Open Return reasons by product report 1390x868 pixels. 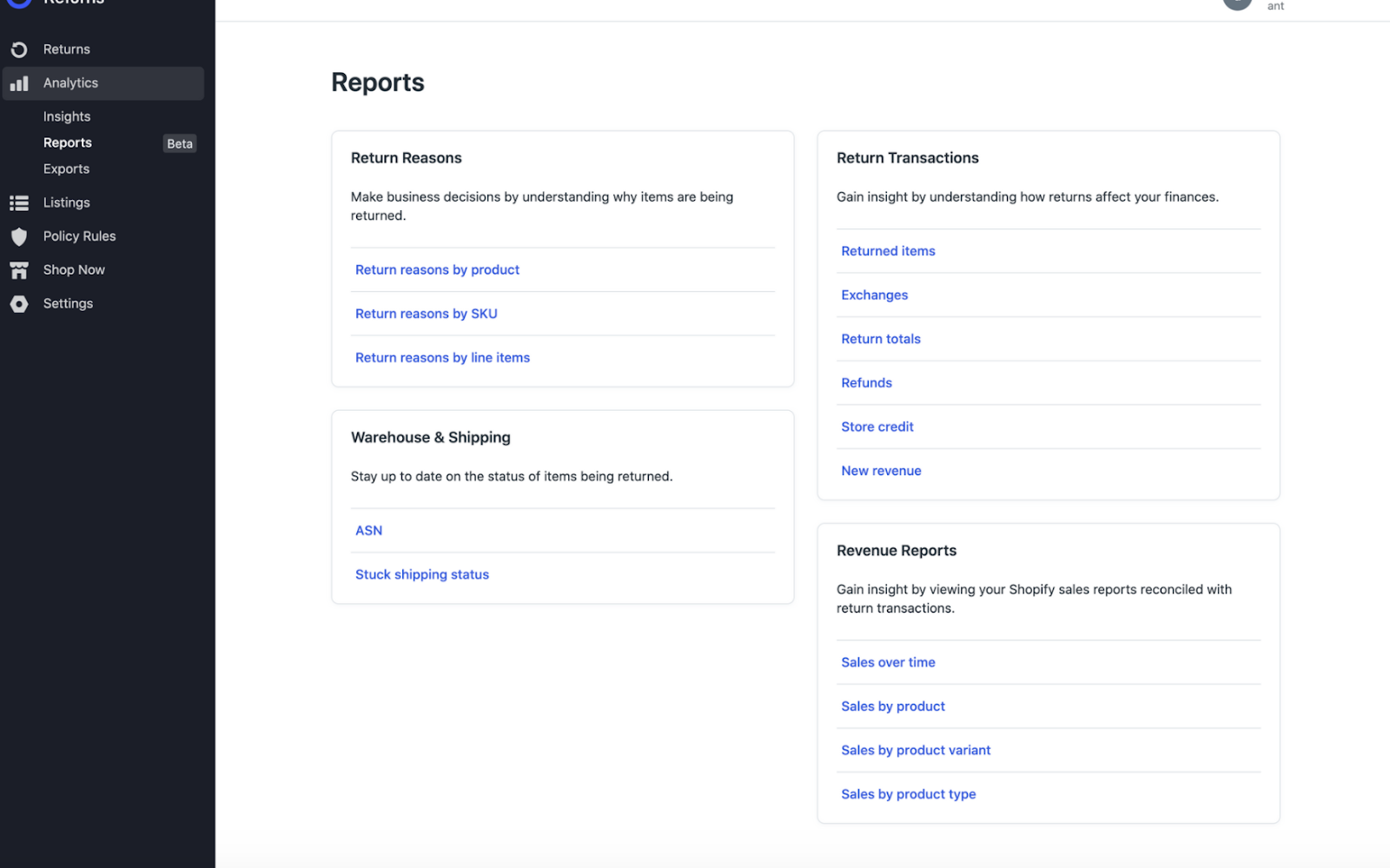click(x=437, y=270)
